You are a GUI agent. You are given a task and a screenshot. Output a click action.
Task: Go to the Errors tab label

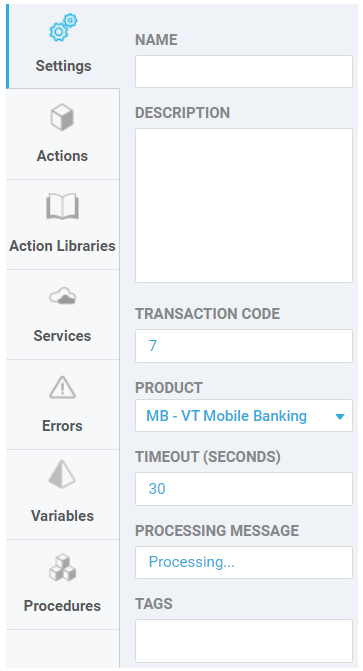tap(62, 426)
